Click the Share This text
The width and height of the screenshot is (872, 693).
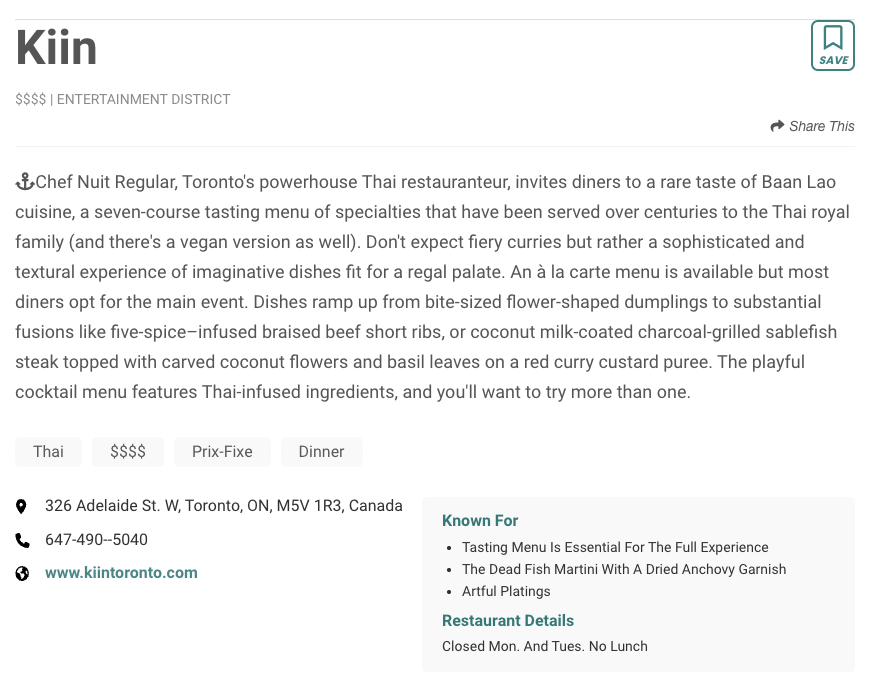pyautogui.click(x=821, y=126)
